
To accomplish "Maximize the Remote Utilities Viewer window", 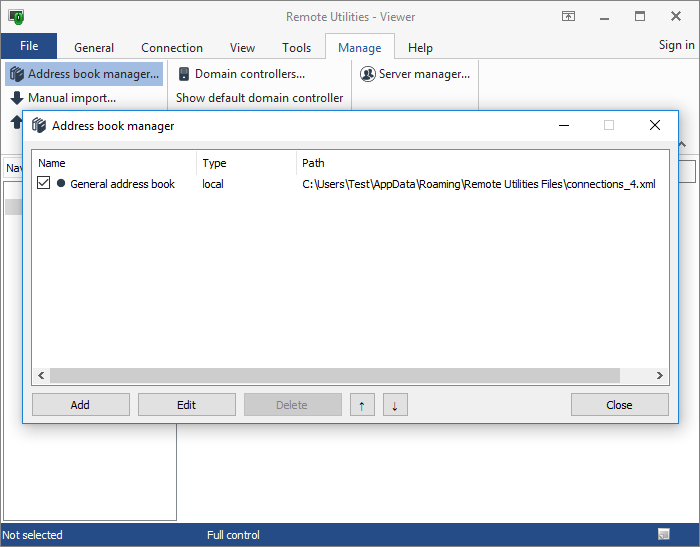I will [640, 17].
